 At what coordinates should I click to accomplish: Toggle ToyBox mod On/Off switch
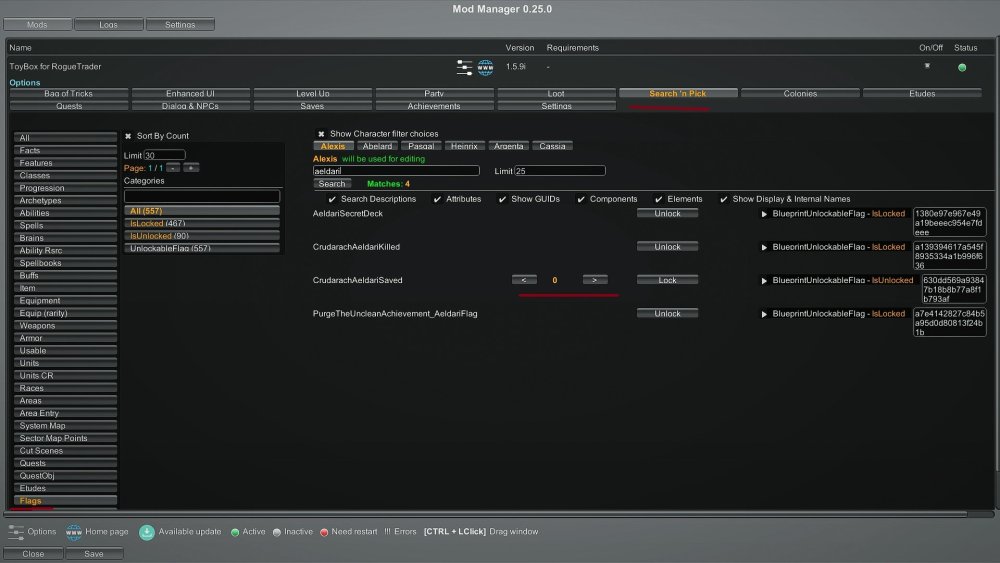927,66
